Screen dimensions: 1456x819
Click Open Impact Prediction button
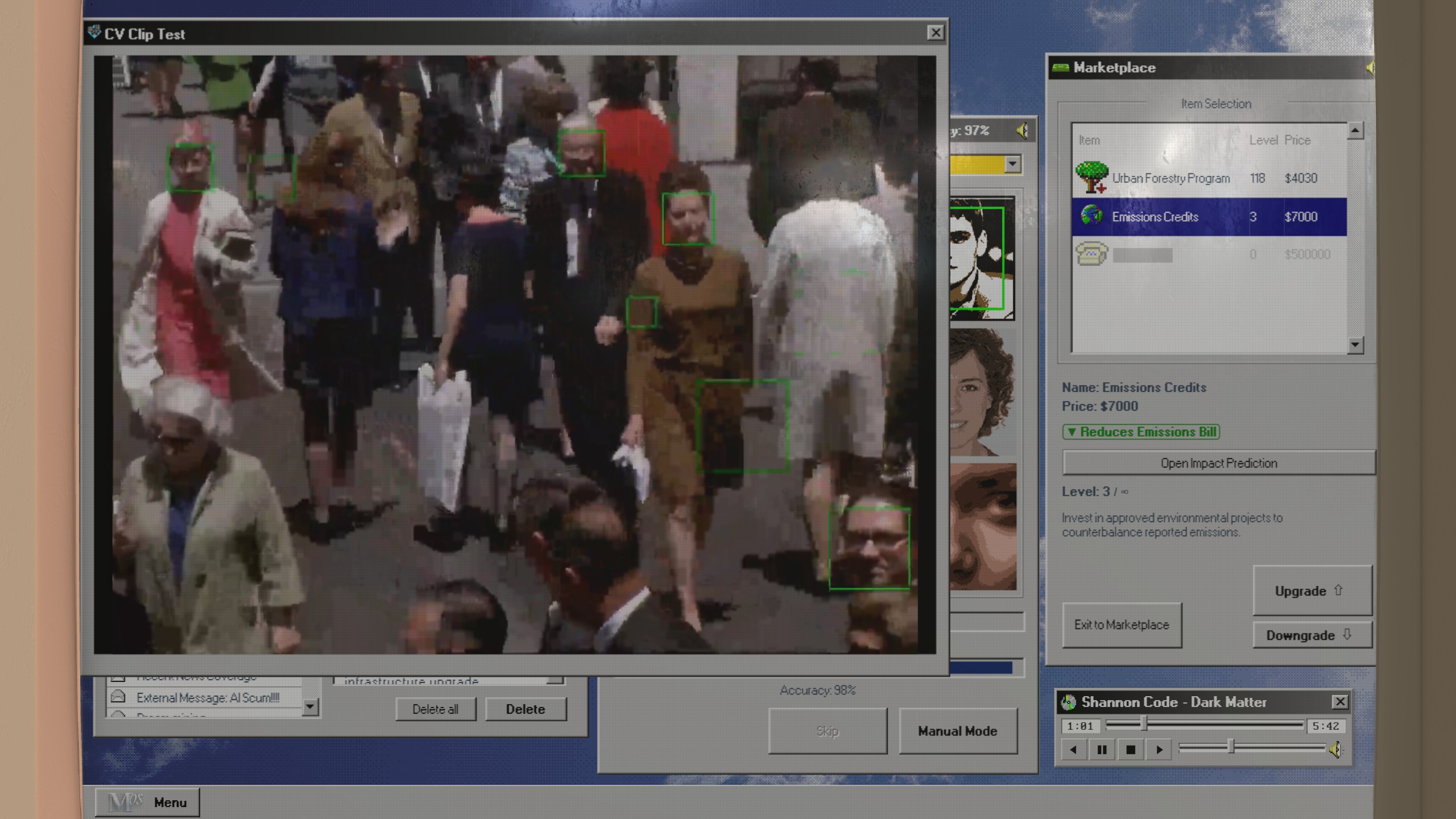(1218, 463)
